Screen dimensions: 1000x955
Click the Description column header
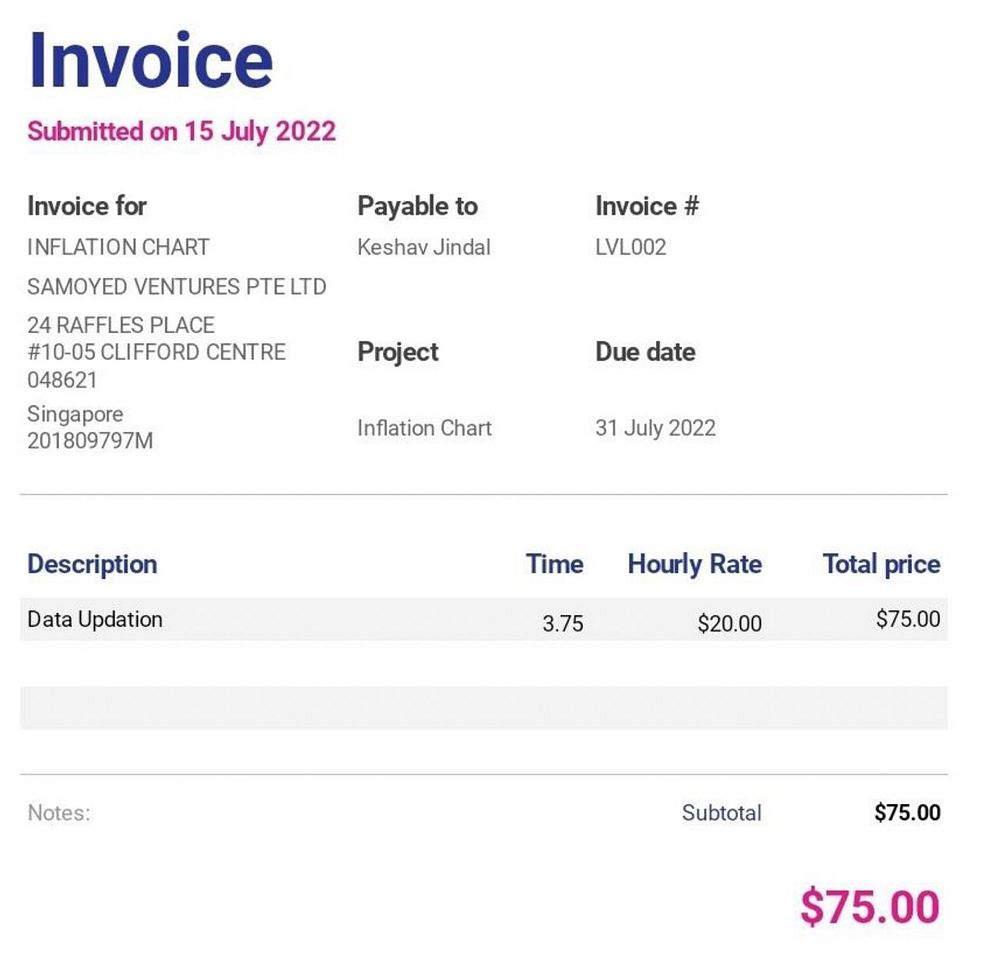[92, 565]
